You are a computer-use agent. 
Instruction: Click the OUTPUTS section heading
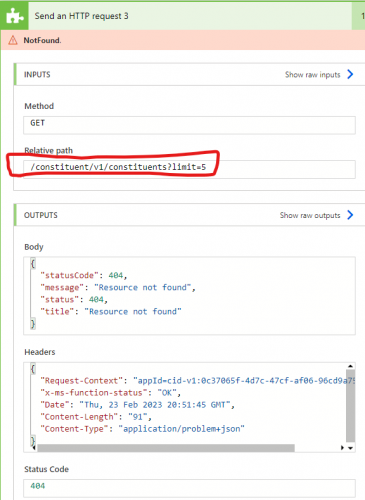pos(41,215)
